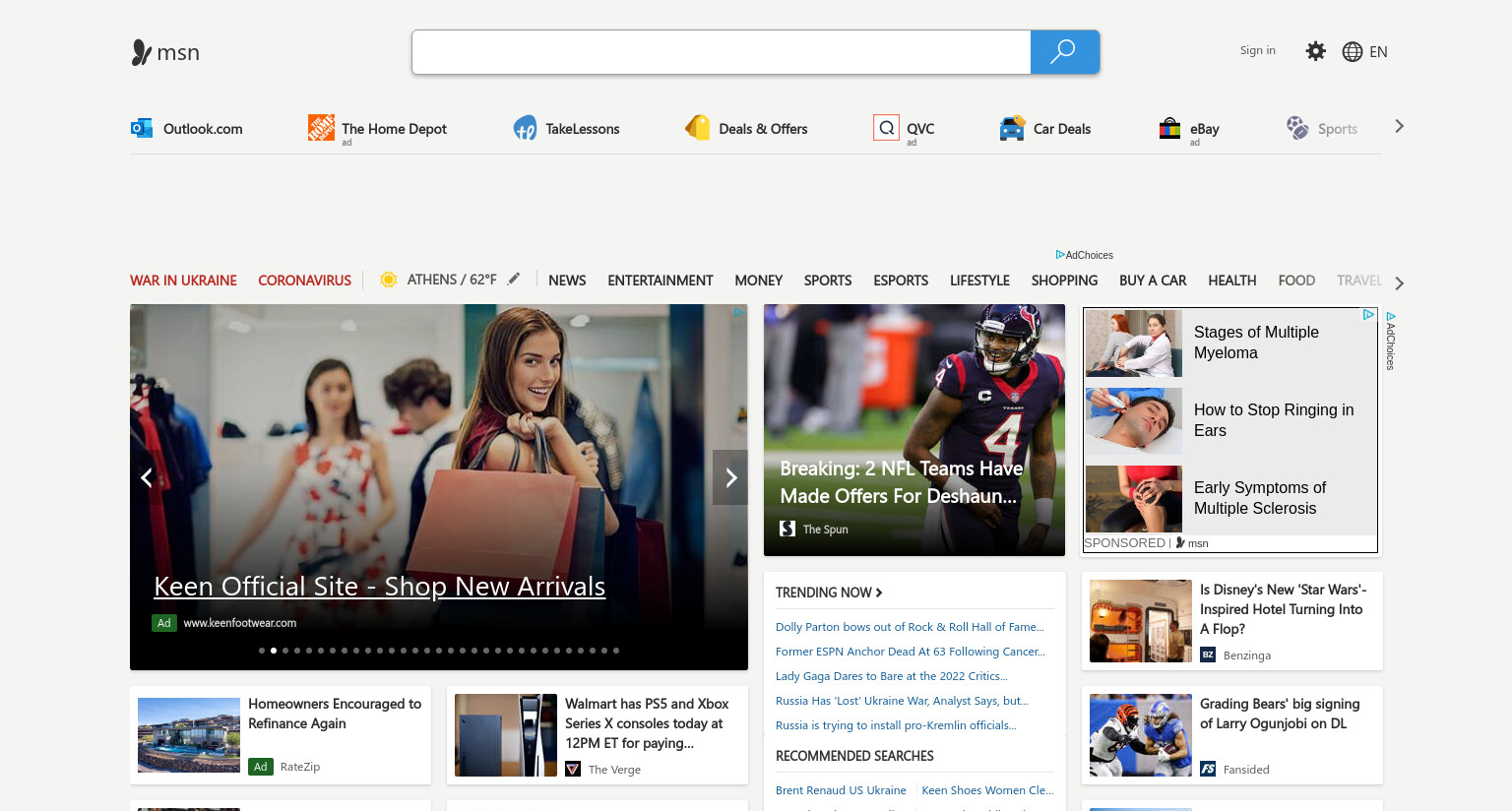1512x811 pixels.
Task: Click the Ad badge by RateZip
Action: point(261,767)
